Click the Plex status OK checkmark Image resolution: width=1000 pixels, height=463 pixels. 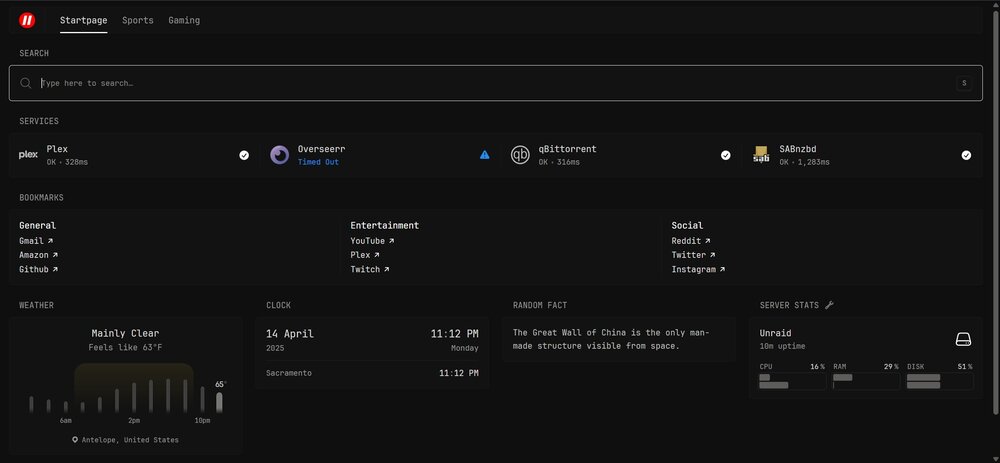click(x=244, y=155)
